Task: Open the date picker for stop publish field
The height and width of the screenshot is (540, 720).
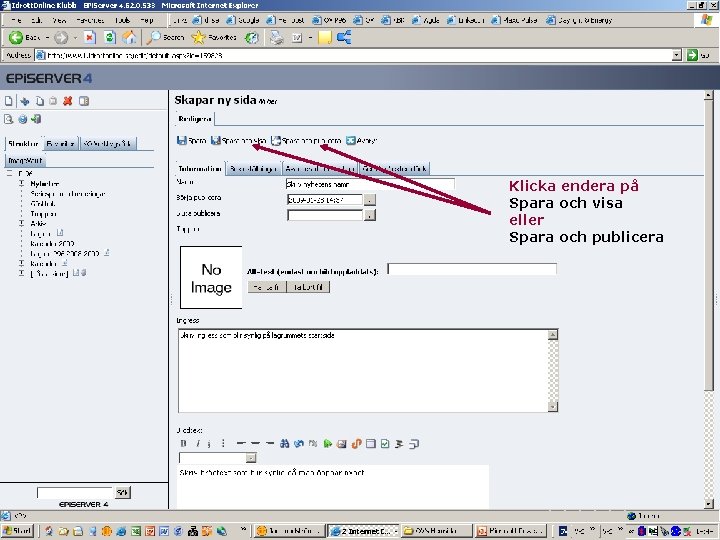Action: (x=370, y=215)
